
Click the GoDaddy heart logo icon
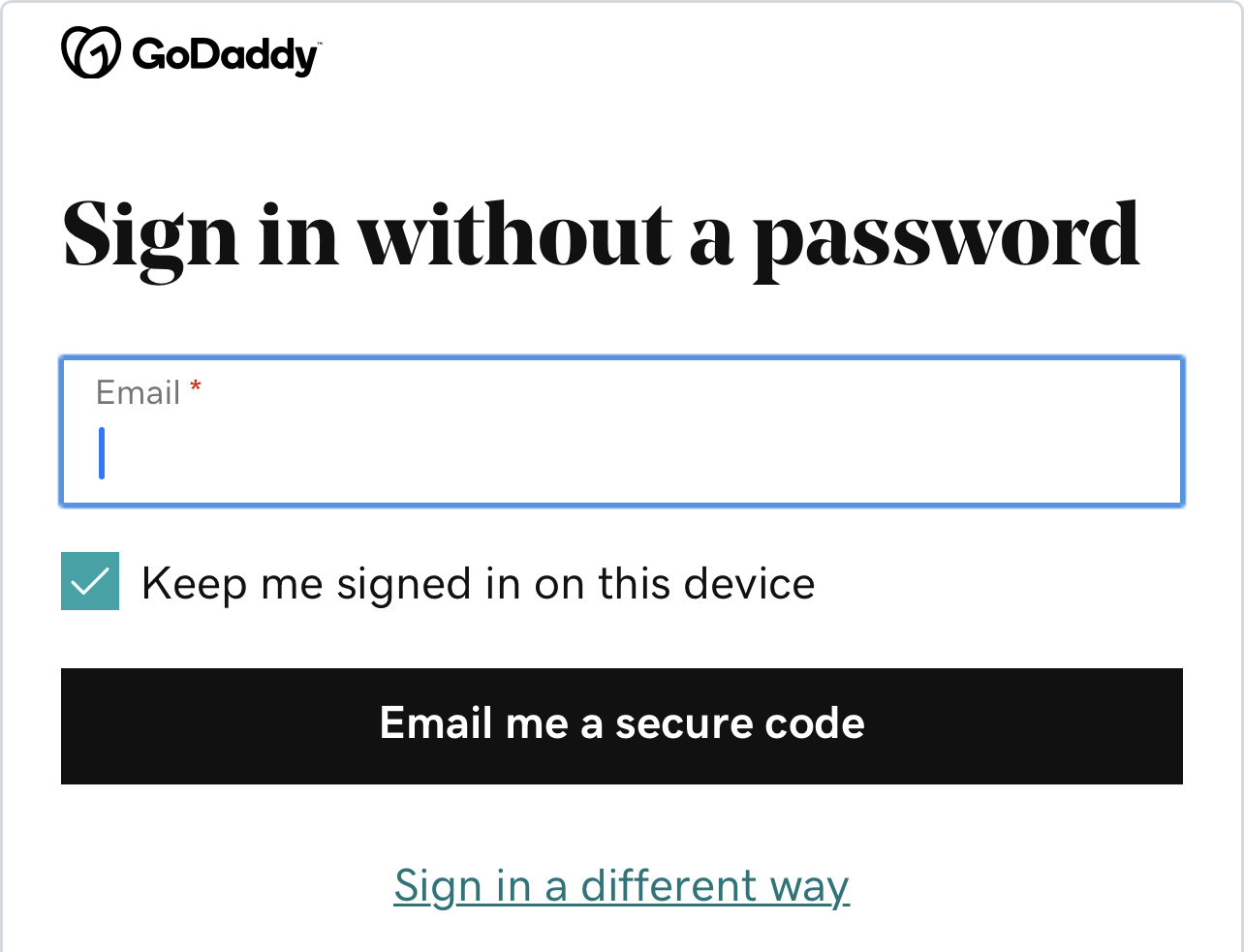[90, 52]
